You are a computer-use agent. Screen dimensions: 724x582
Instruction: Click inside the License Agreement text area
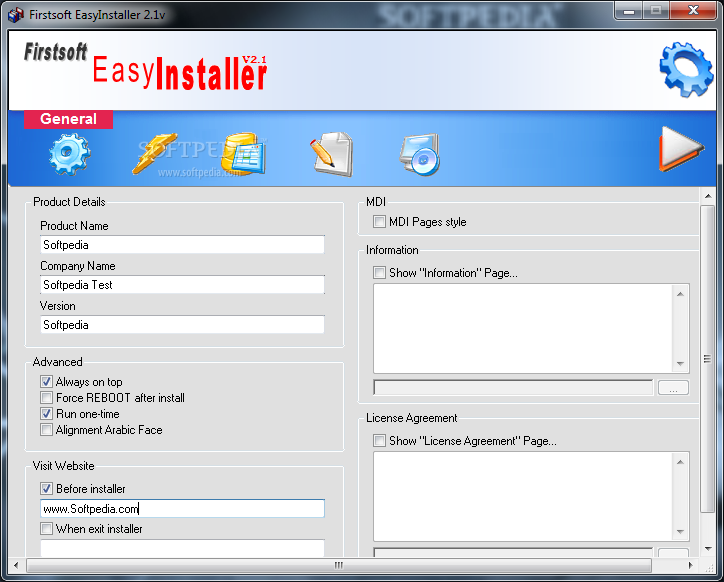(523, 497)
